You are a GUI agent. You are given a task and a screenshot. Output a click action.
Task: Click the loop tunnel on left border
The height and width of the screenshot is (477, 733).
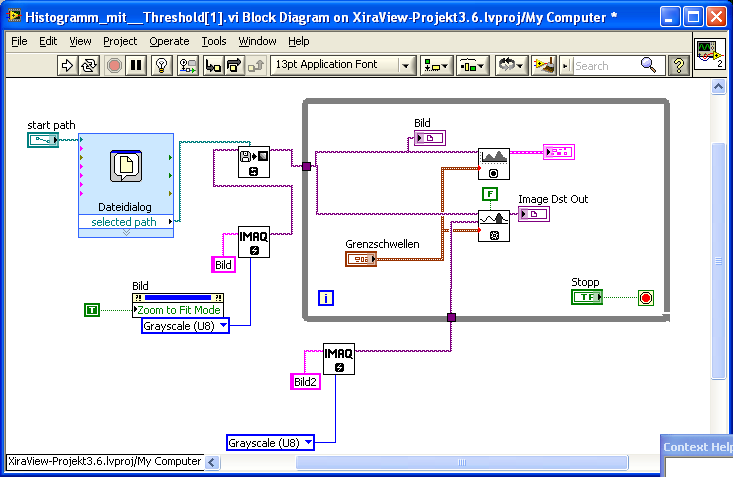[307, 166]
